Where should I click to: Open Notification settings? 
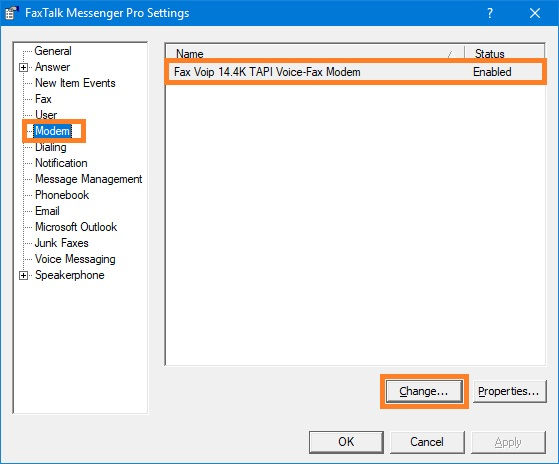[61, 163]
